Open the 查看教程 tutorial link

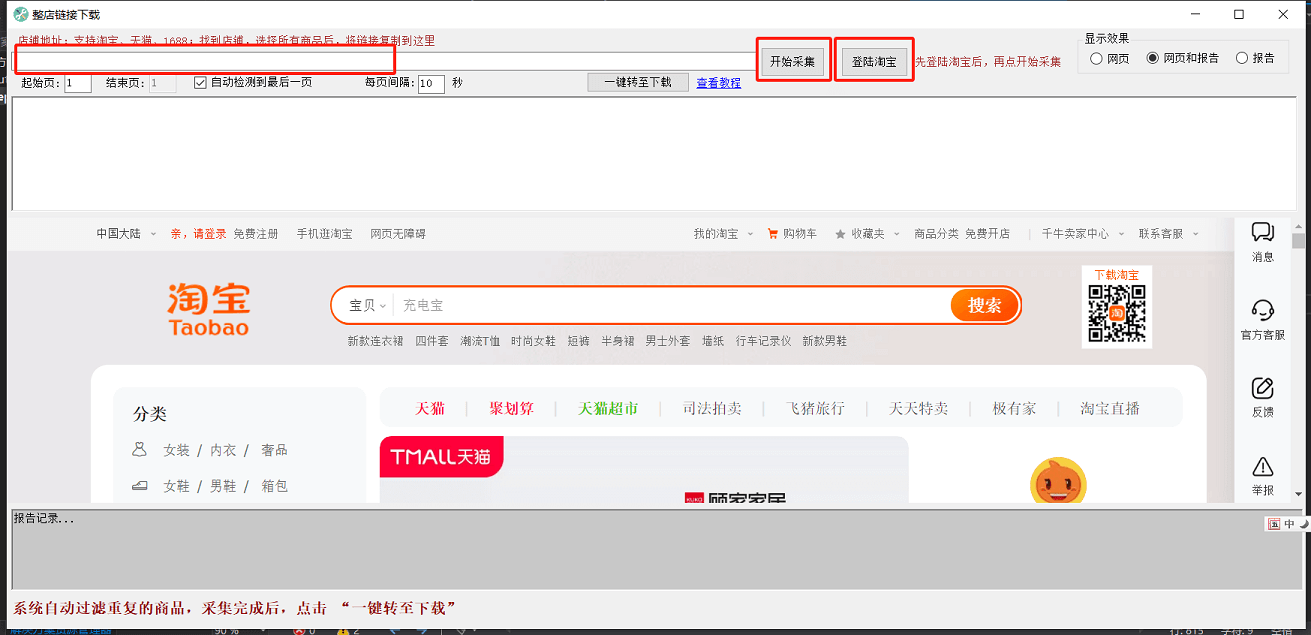coord(719,83)
